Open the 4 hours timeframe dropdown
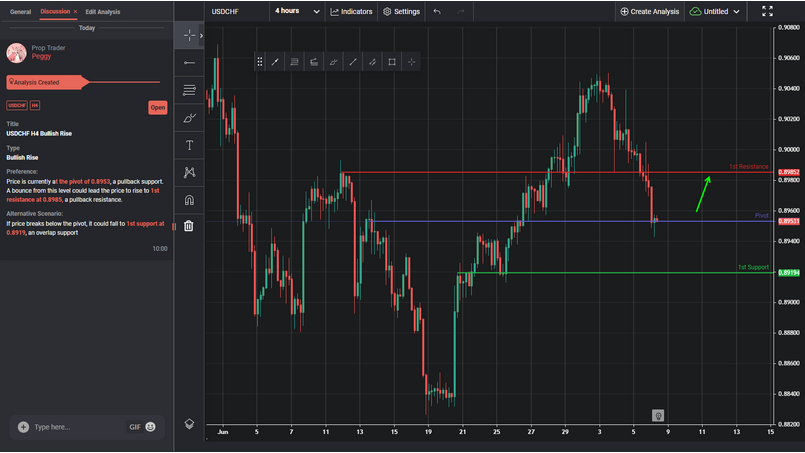Screen dimensions: 805x453 (297, 11)
